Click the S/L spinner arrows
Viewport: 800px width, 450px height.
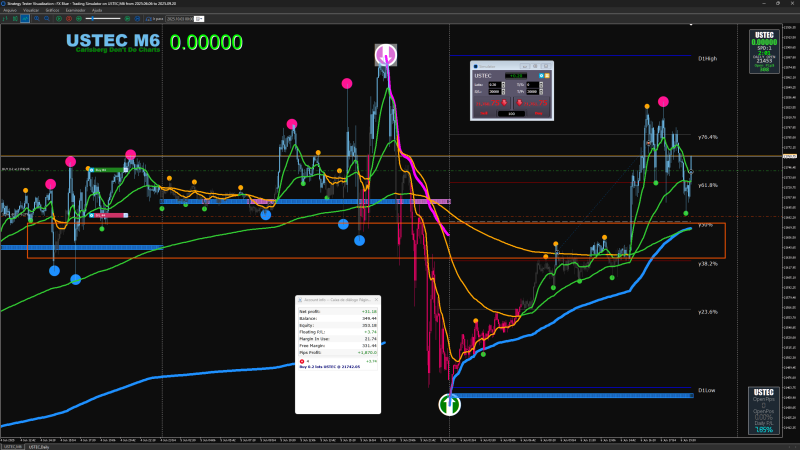pos(504,92)
